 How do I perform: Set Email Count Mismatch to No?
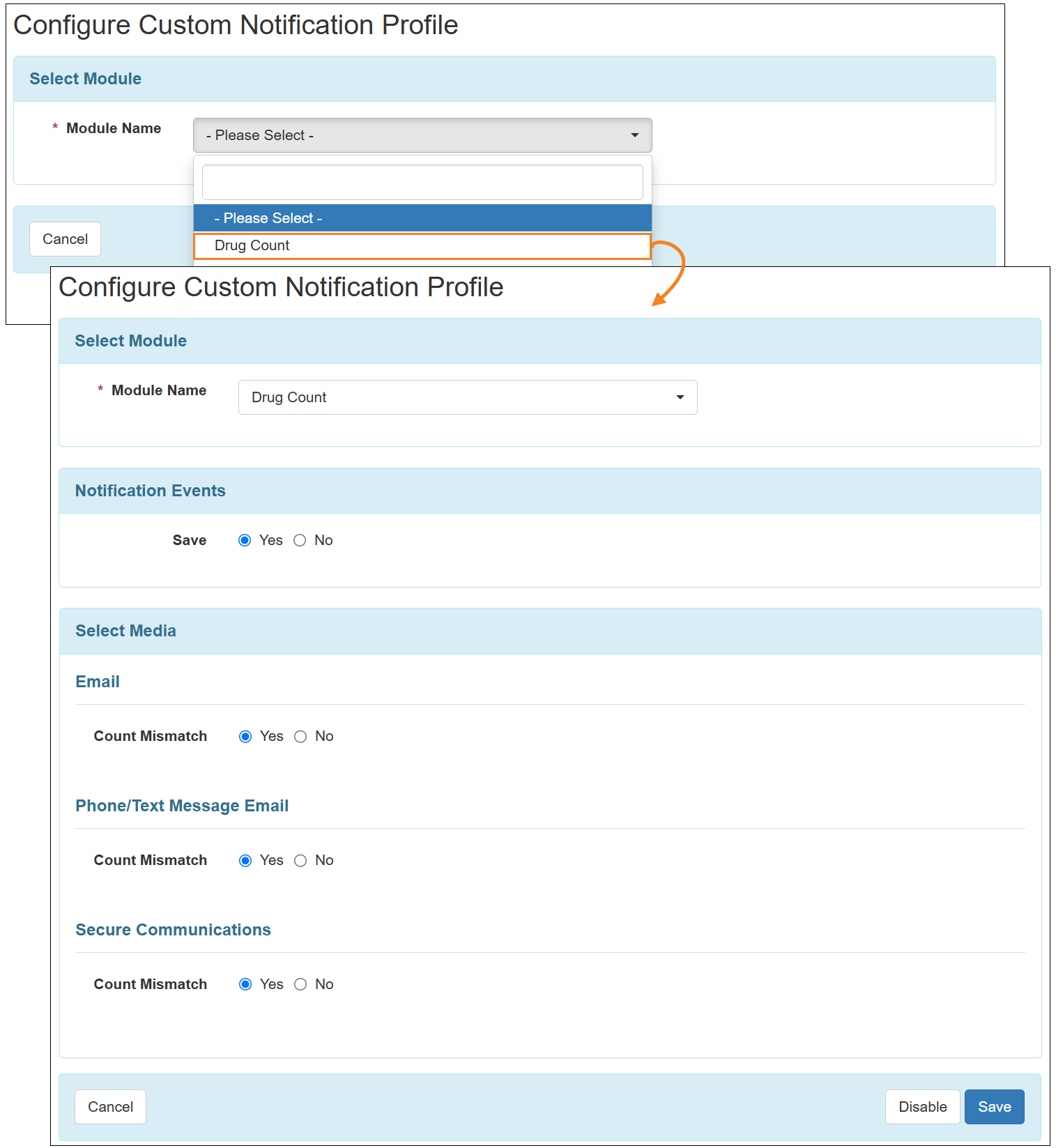click(300, 737)
